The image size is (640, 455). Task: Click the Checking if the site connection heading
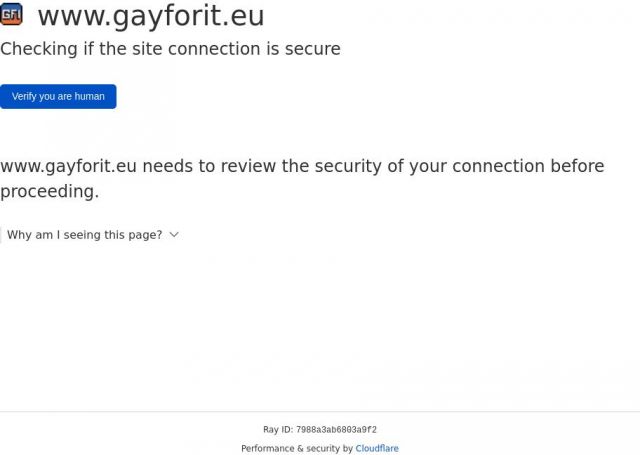pyautogui.click(x=170, y=49)
